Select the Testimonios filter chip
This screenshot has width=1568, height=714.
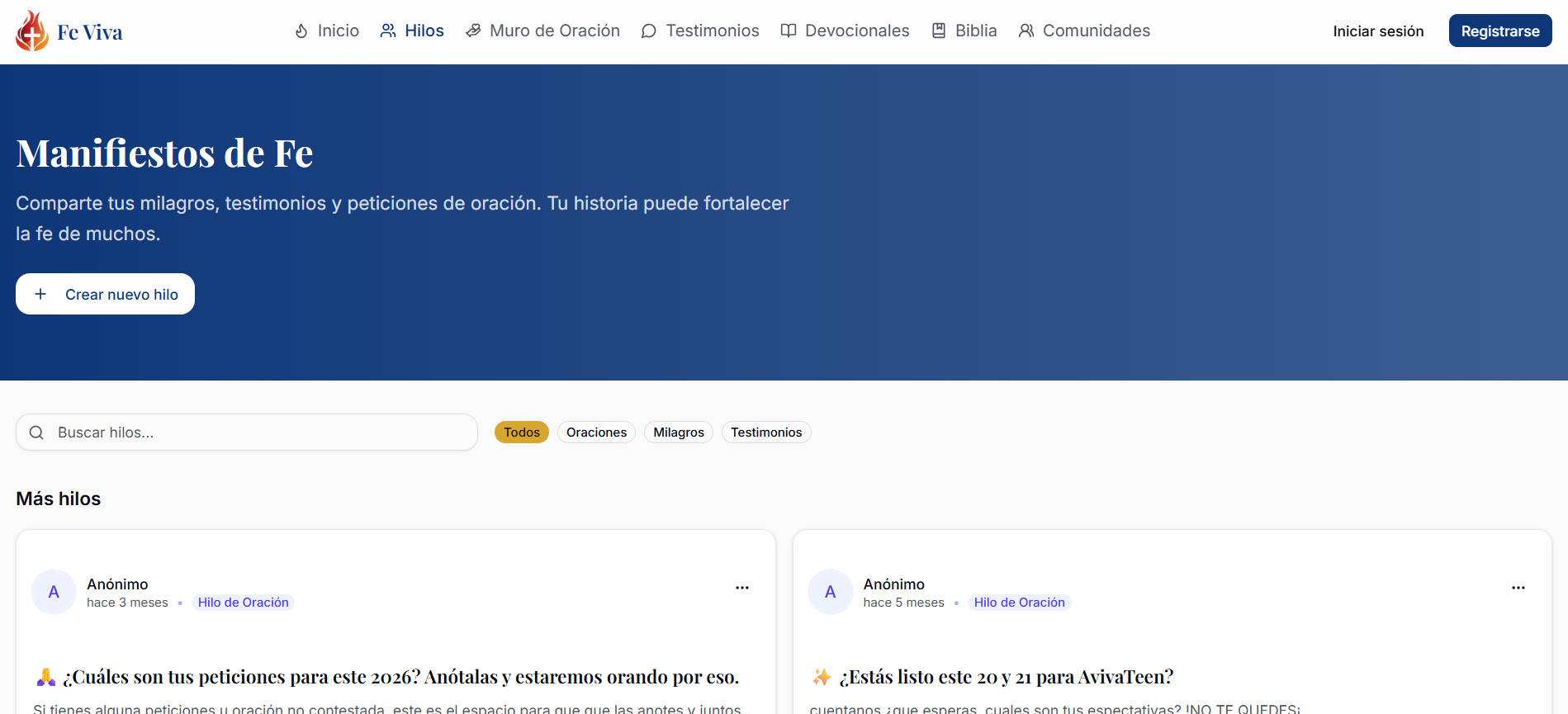tap(766, 433)
